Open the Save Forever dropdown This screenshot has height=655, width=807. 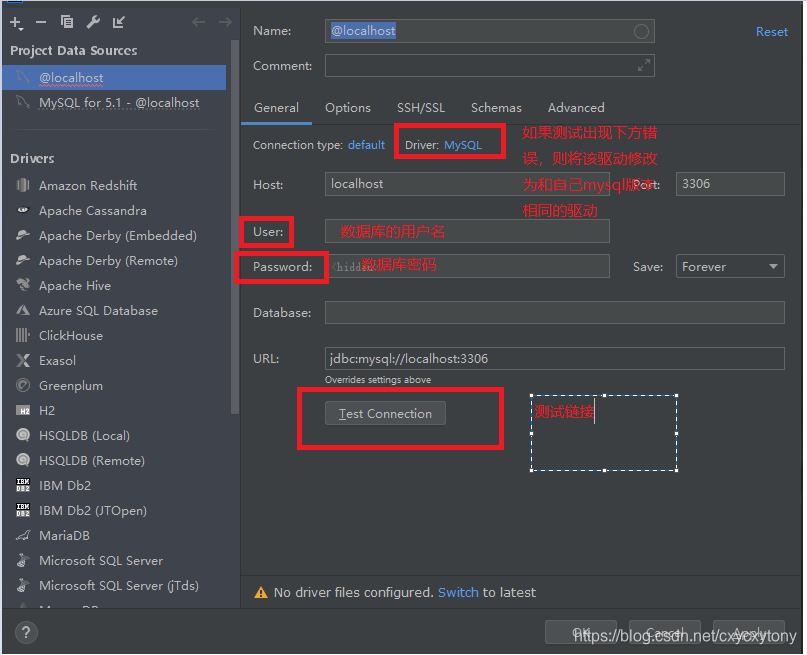click(x=730, y=267)
